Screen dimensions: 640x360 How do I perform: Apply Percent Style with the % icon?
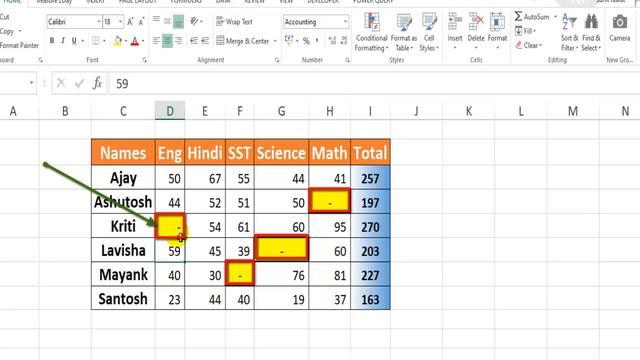click(306, 41)
